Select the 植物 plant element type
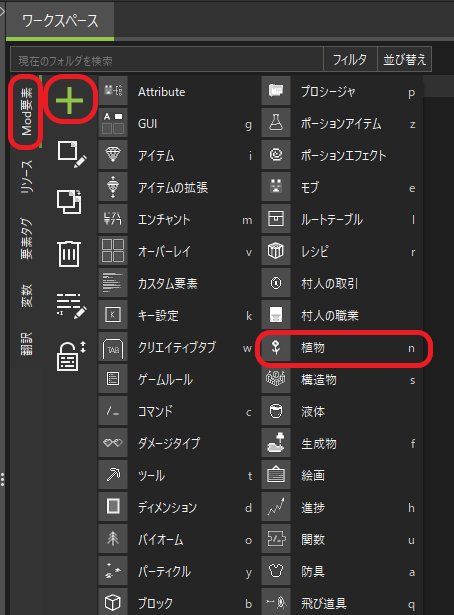 point(342,348)
